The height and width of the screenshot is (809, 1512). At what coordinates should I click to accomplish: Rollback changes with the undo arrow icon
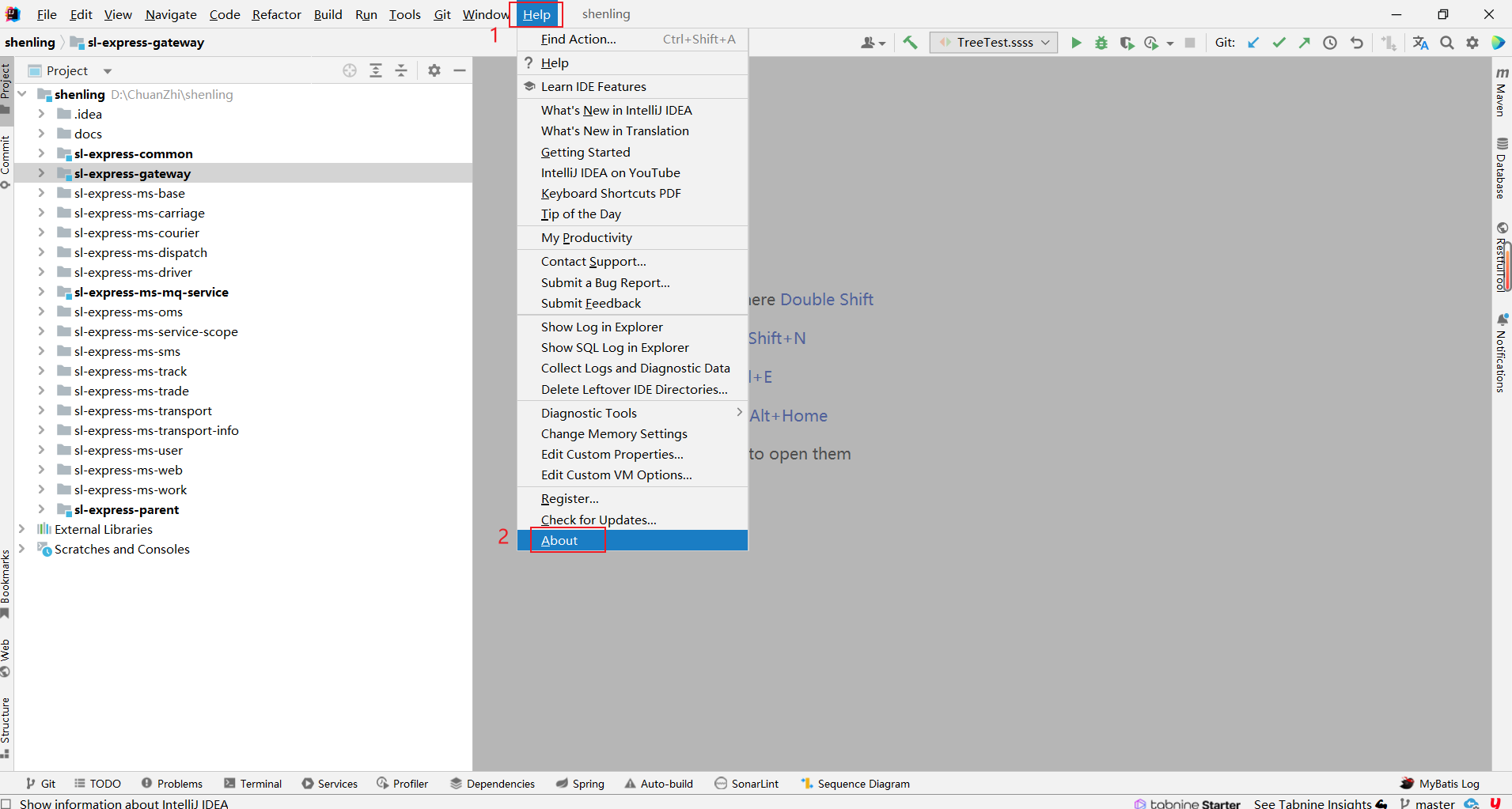(x=1356, y=43)
